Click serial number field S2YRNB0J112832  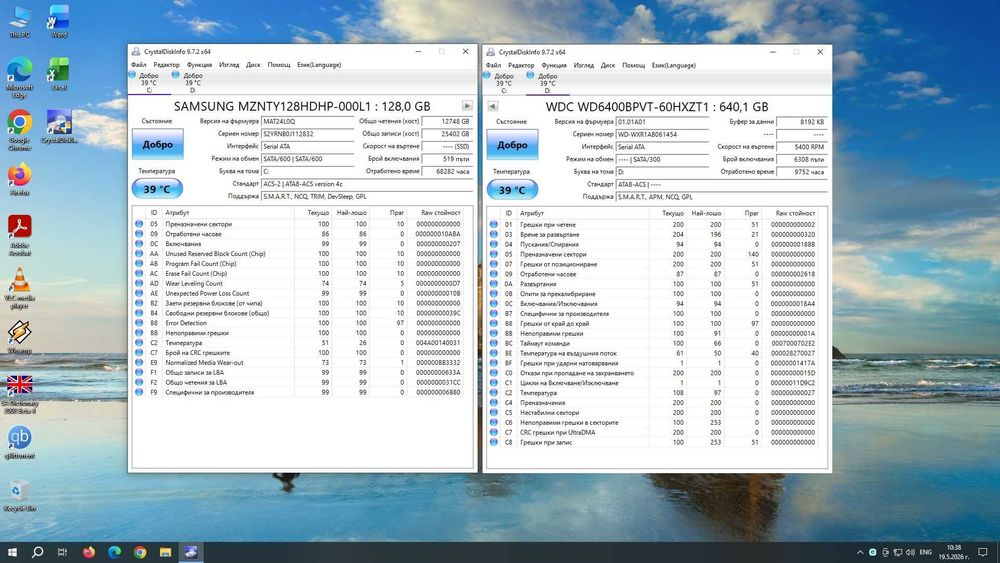(x=307, y=134)
